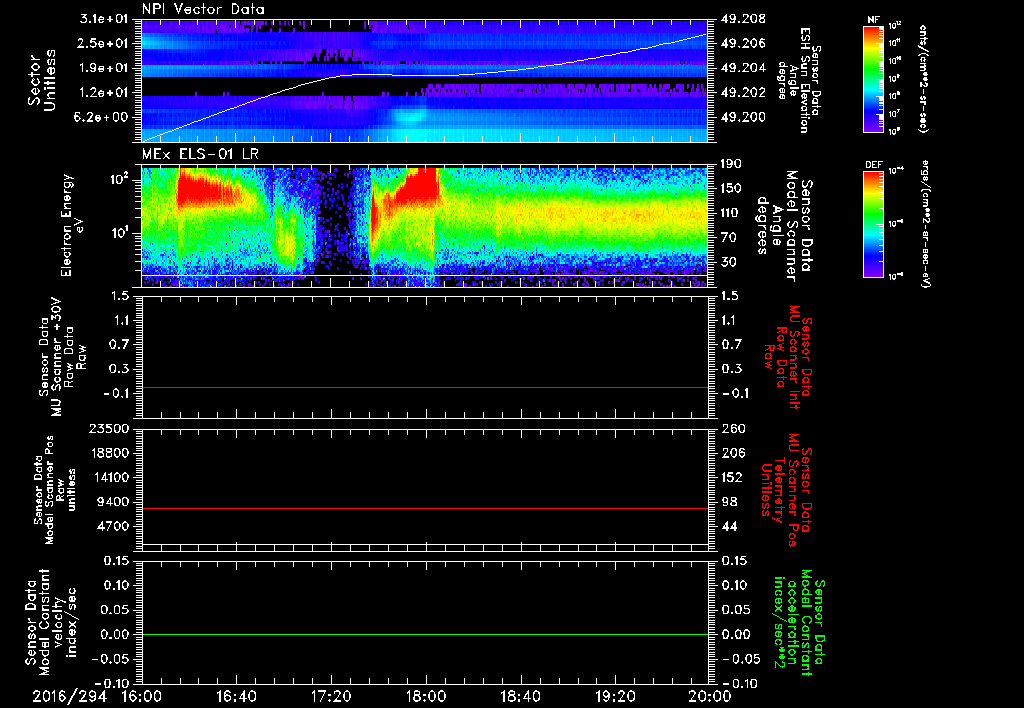
Task: Click the 23500 scanner position tick label
Action: [x=108, y=429]
